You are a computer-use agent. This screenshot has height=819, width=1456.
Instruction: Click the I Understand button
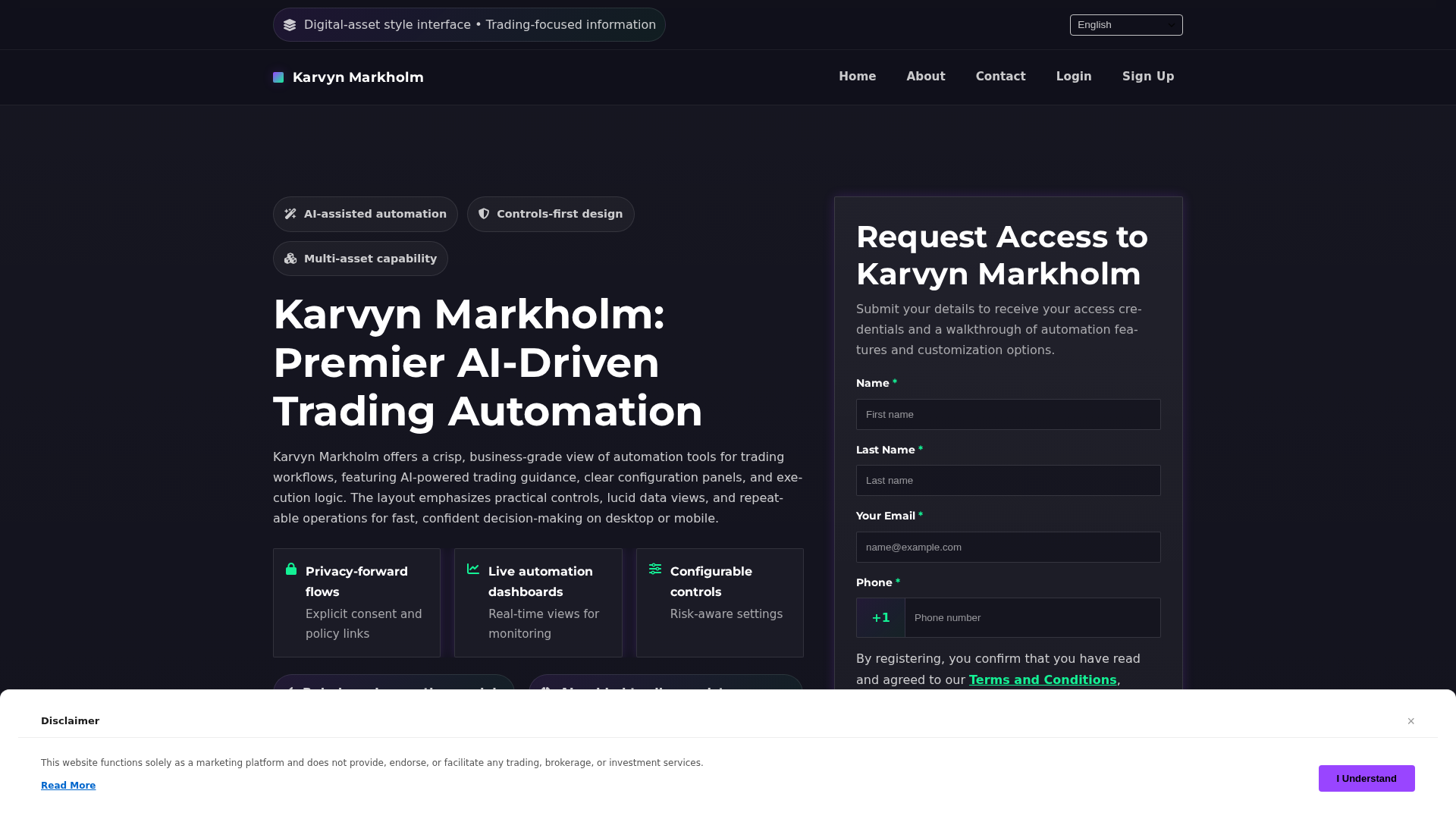click(x=1367, y=779)
